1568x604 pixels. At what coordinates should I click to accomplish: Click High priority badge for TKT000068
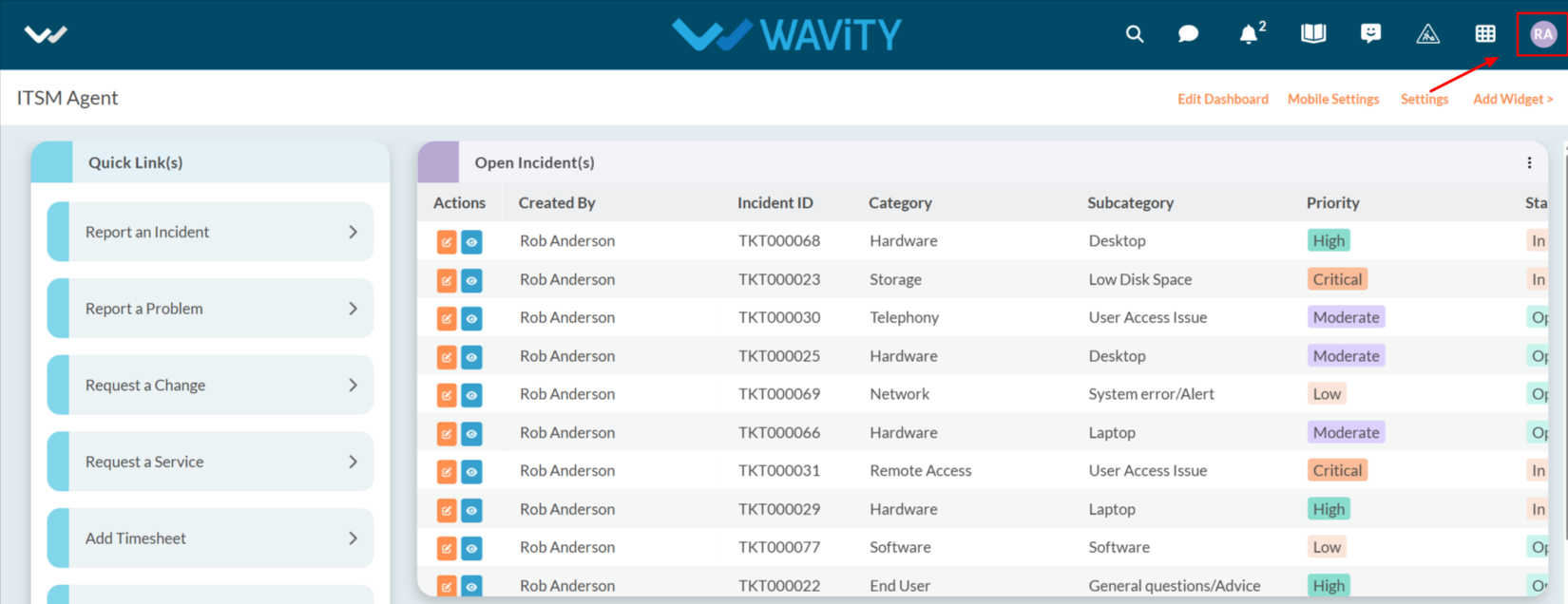click(1329, 240)
